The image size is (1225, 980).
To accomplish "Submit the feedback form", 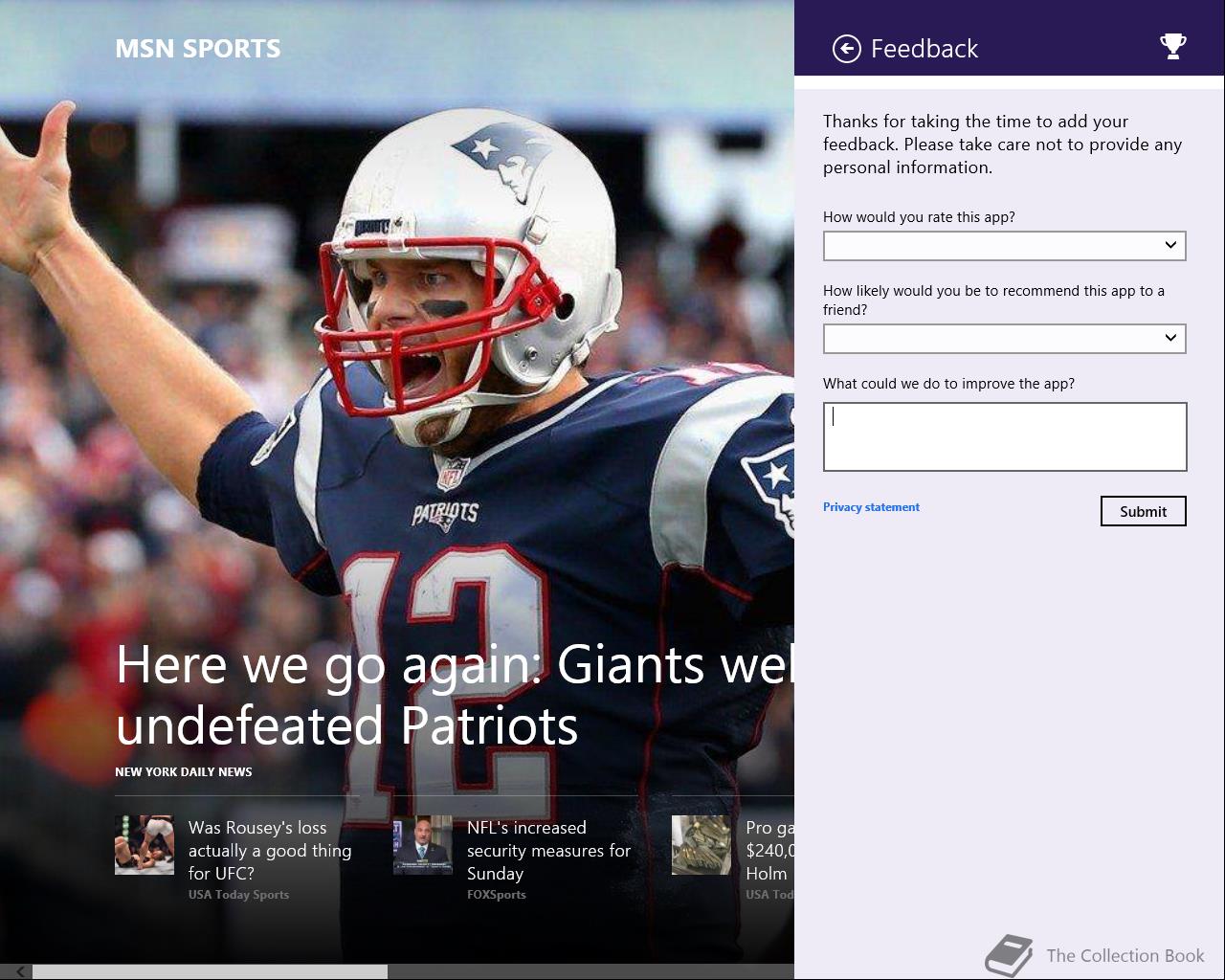I will [x=1143, y=511].
